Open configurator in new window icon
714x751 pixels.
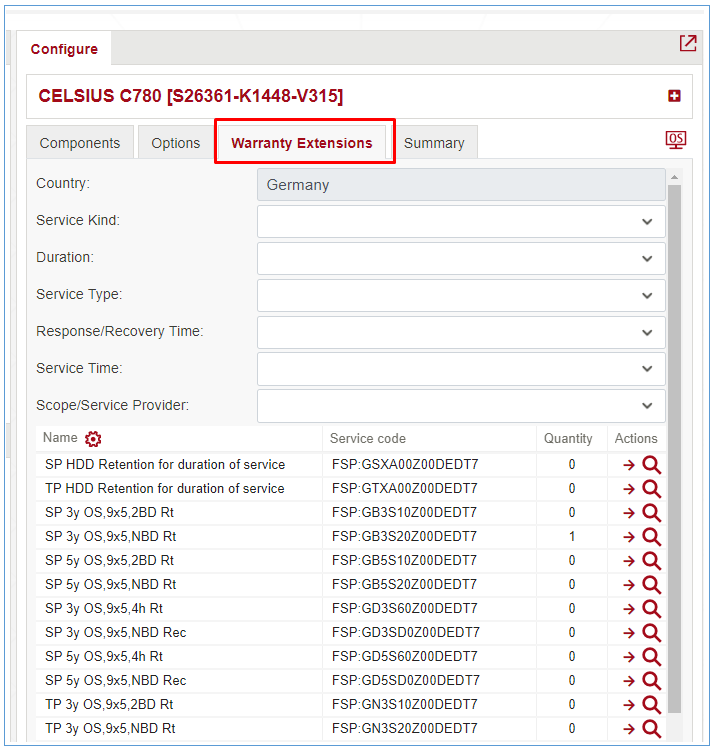pos(688,44)
